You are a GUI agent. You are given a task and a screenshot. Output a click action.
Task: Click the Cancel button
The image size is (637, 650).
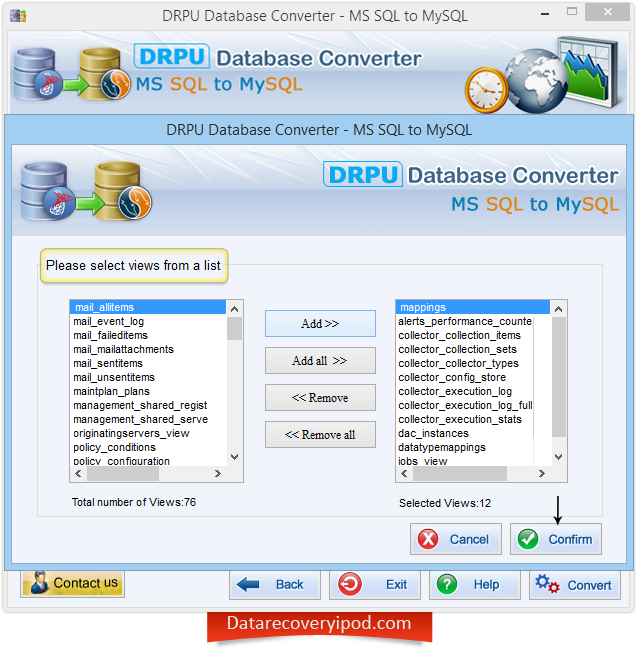click(455, 539)
